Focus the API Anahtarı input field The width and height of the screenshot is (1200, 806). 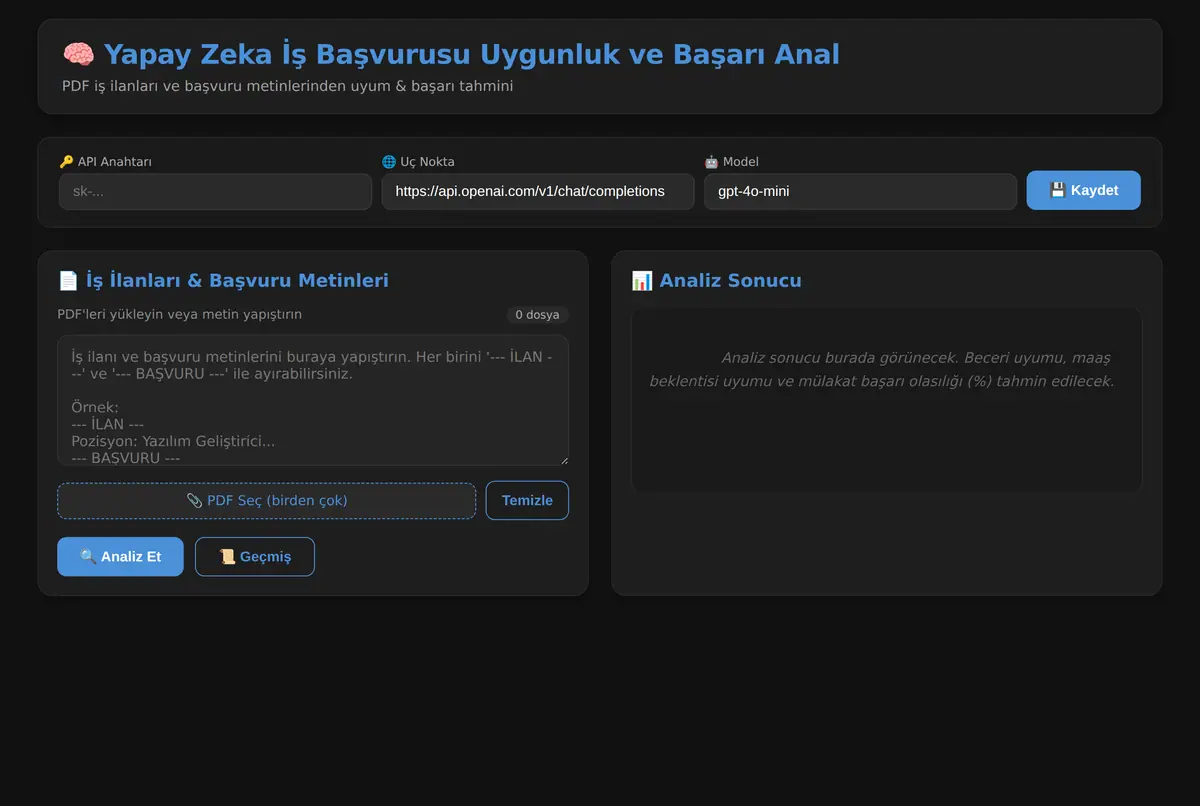215,191
